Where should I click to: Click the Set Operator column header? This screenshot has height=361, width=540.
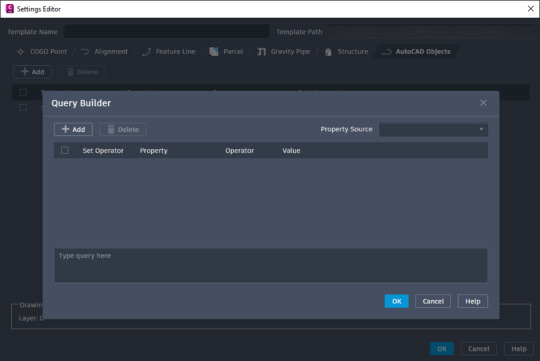coord(103,151)
